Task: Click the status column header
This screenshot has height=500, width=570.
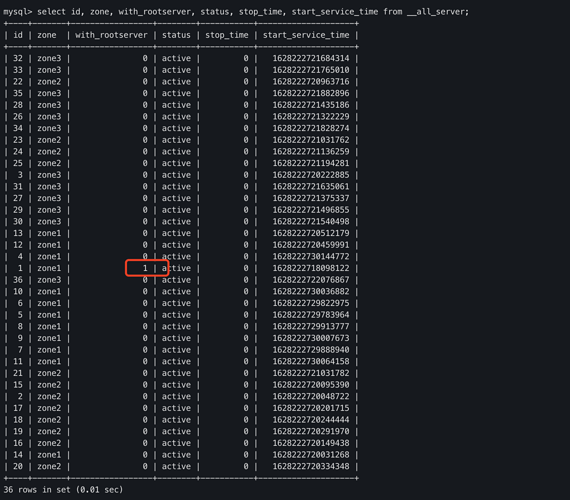Action: click(x=176, y=35)
